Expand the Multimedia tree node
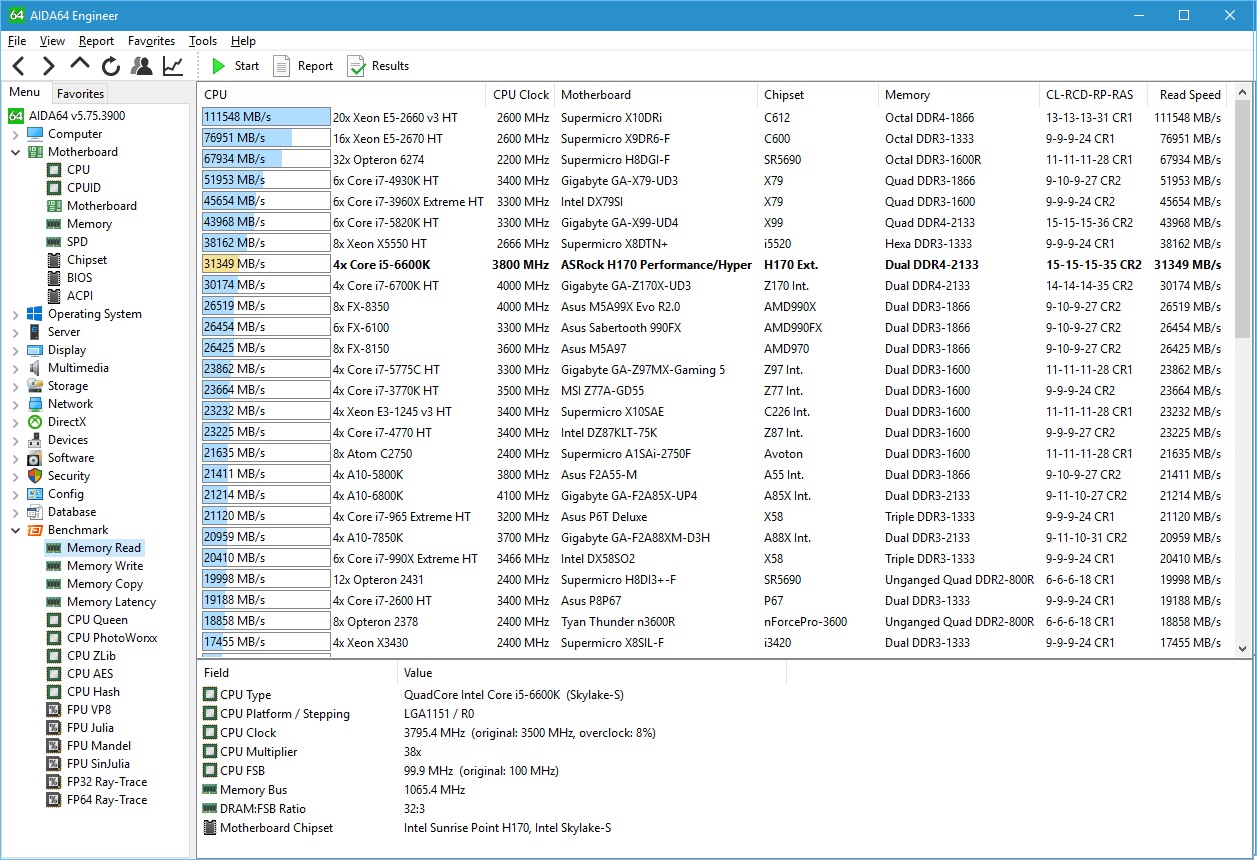1257x860 pixels. 15,368
